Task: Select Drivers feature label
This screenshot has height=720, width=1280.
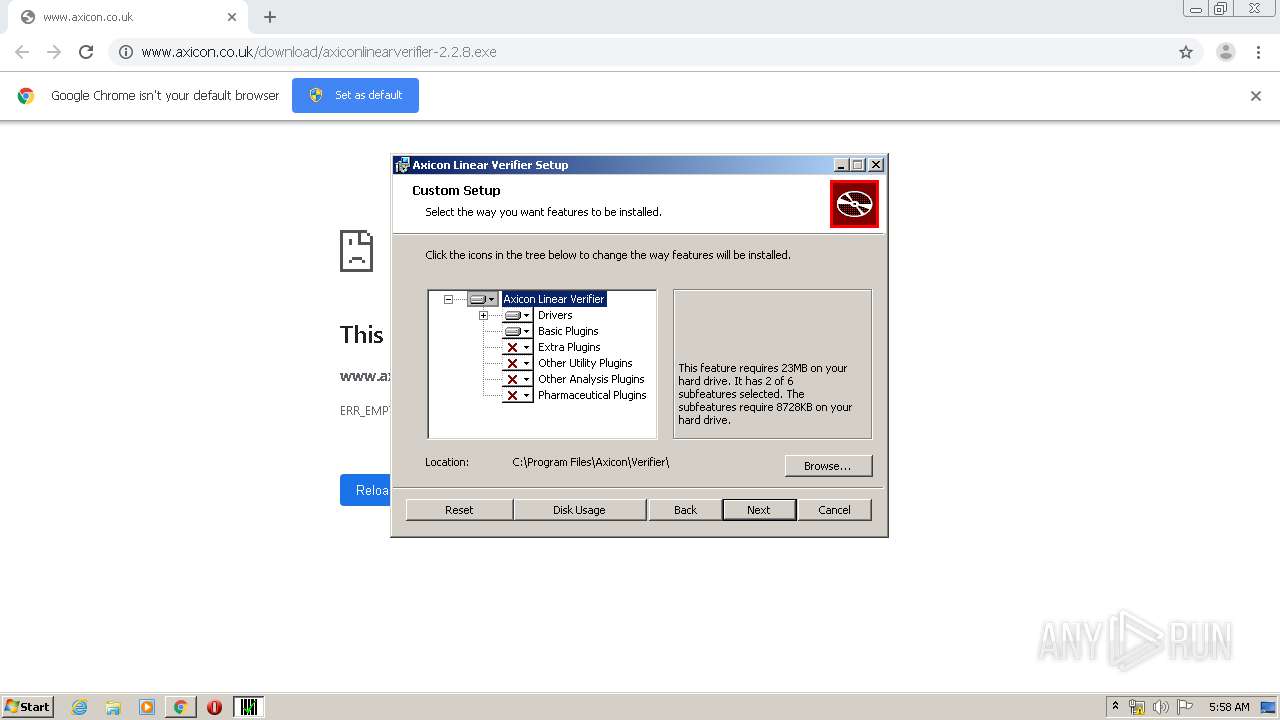Action: (x=555, y=315)
